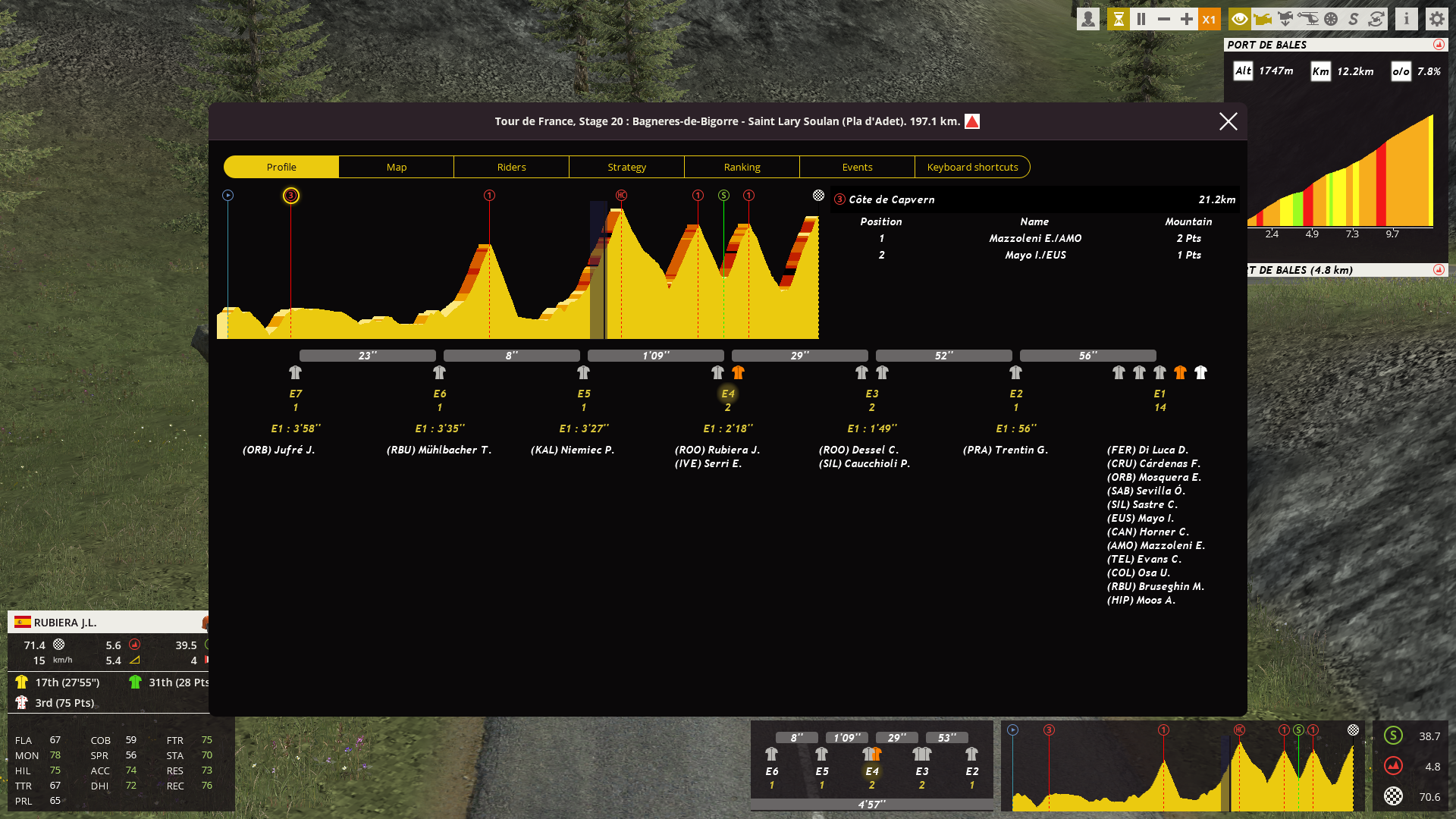Open the Events tab

[x=858, y=167]
